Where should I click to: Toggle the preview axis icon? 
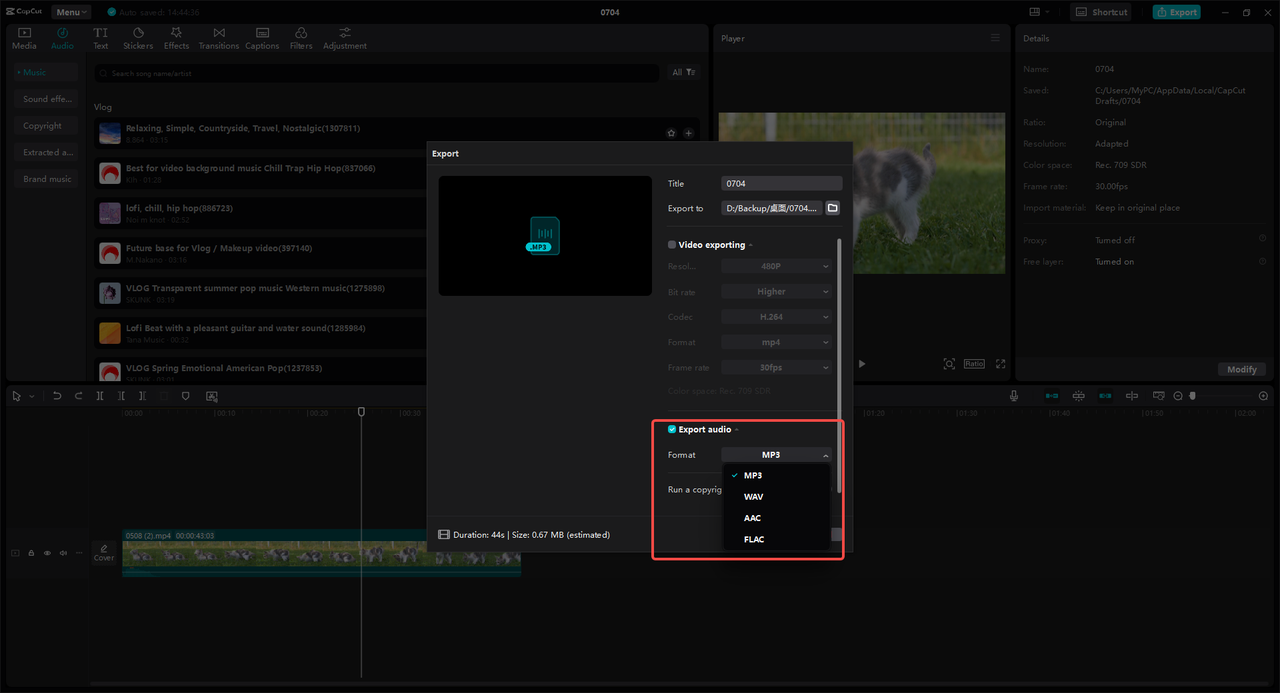1132,396
